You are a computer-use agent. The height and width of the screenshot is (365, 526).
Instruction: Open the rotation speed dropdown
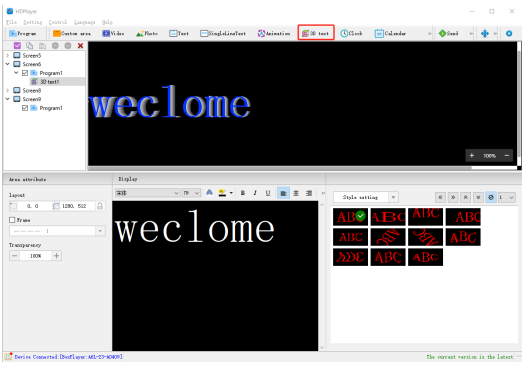point(511,197)
